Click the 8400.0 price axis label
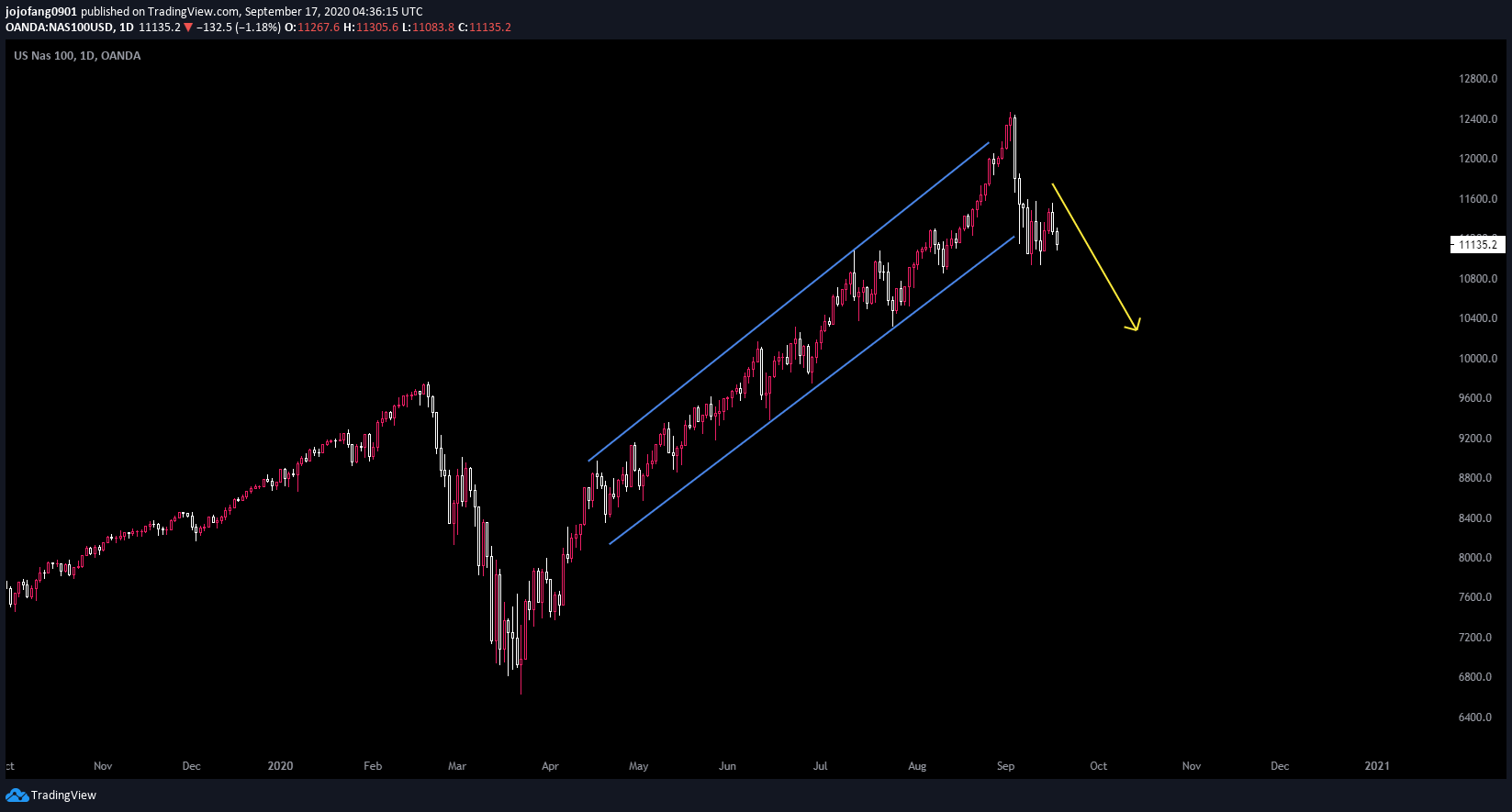 click(x=1475, y=518)
